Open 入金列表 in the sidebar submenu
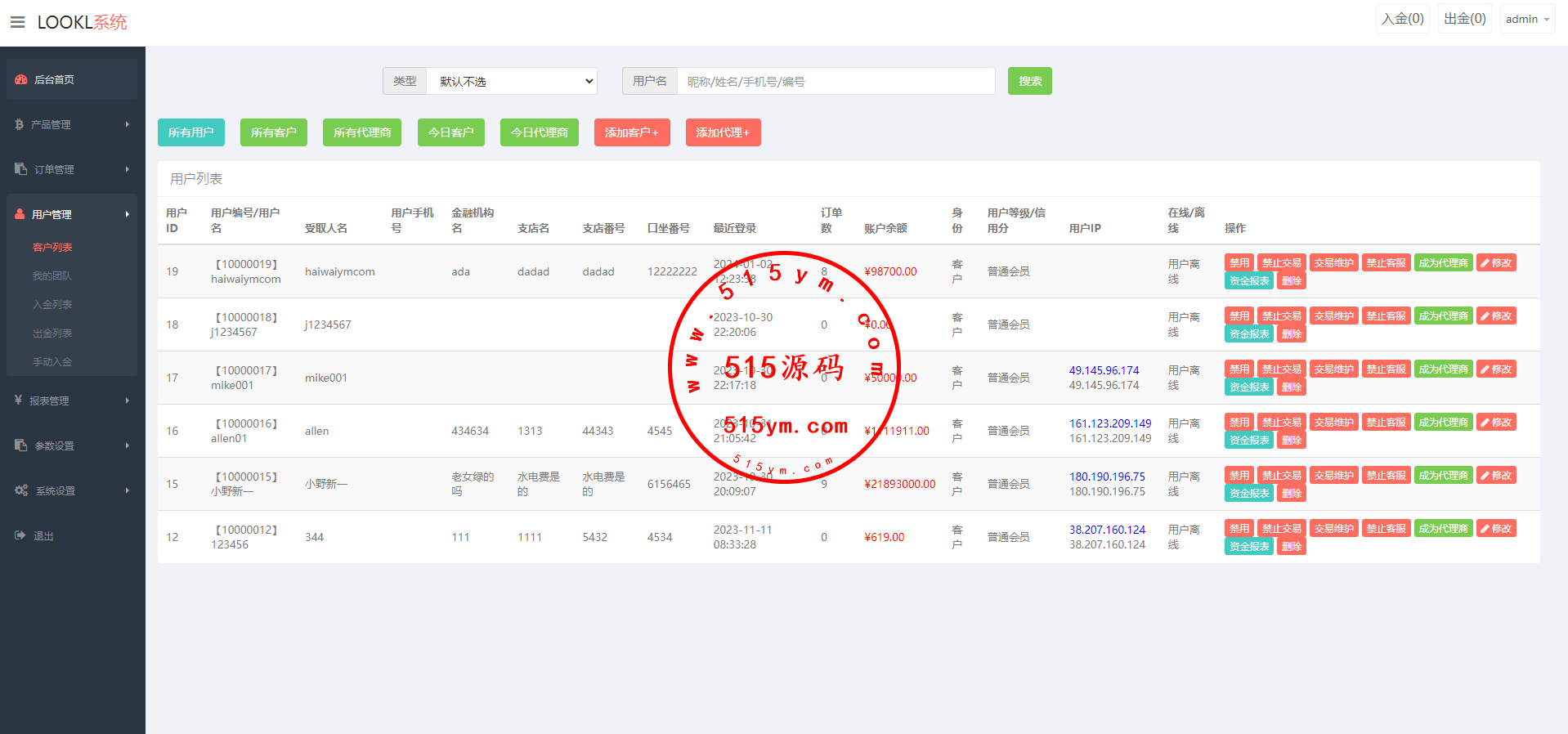Viewport: 1568px width, 734px height. tap(52, 304)
